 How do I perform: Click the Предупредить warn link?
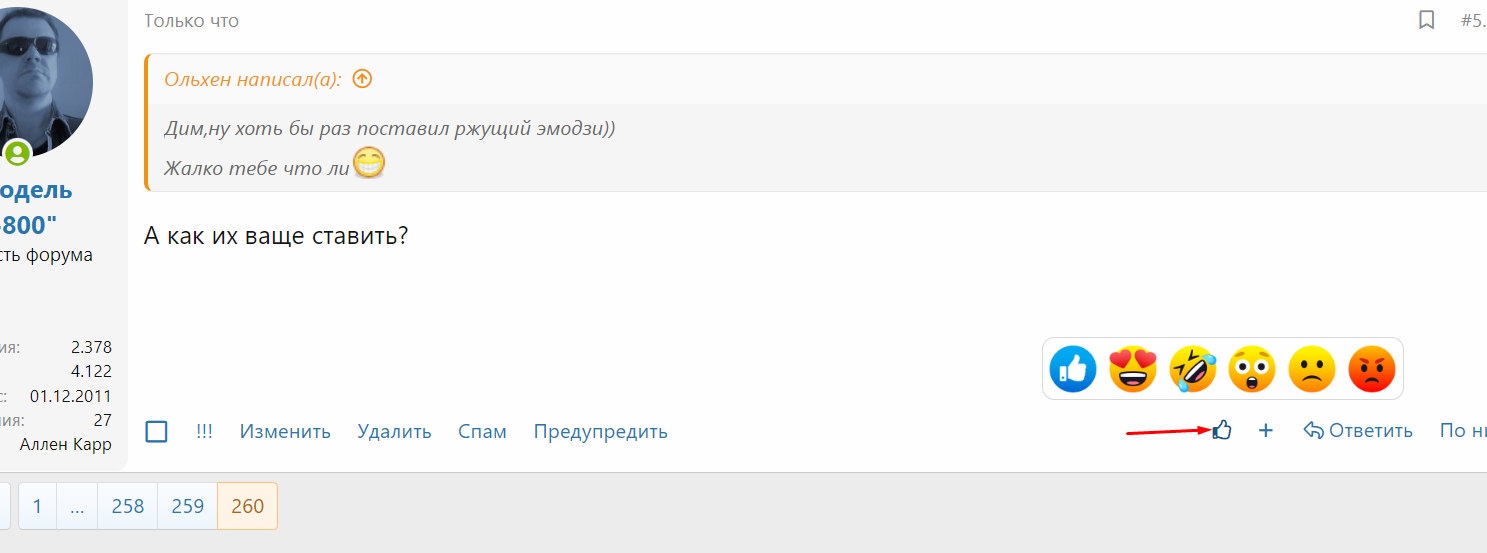click(600, 432)
